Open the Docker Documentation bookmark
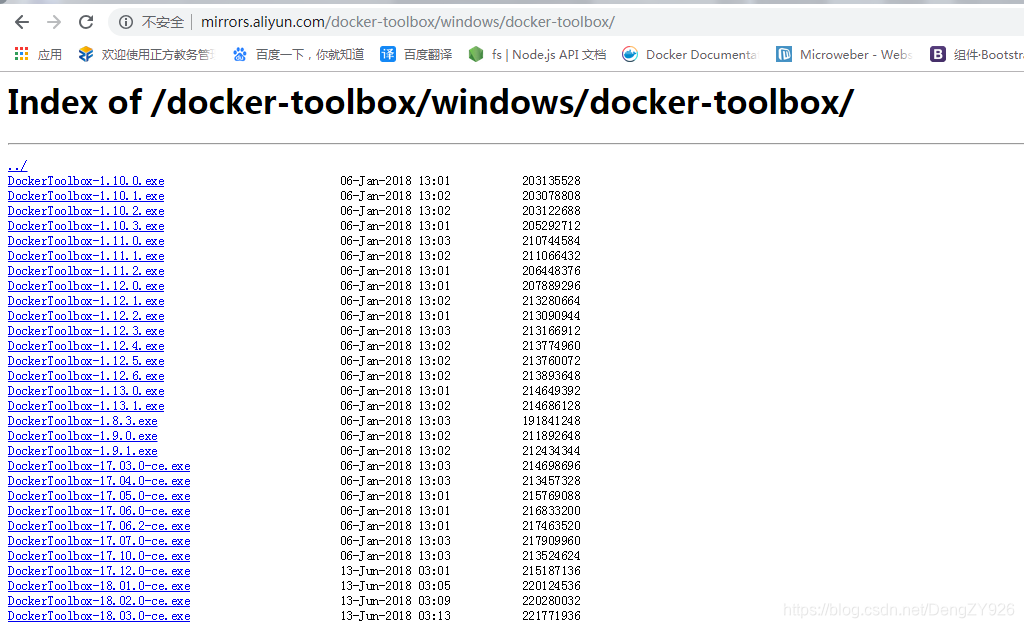This screenshot has height=628, width=1024. [690, 54]
